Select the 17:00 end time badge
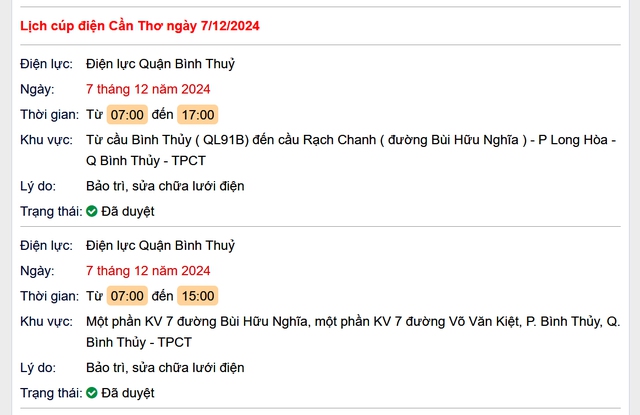The width and height of the screenshot is (640, 415). pos(198,115)
